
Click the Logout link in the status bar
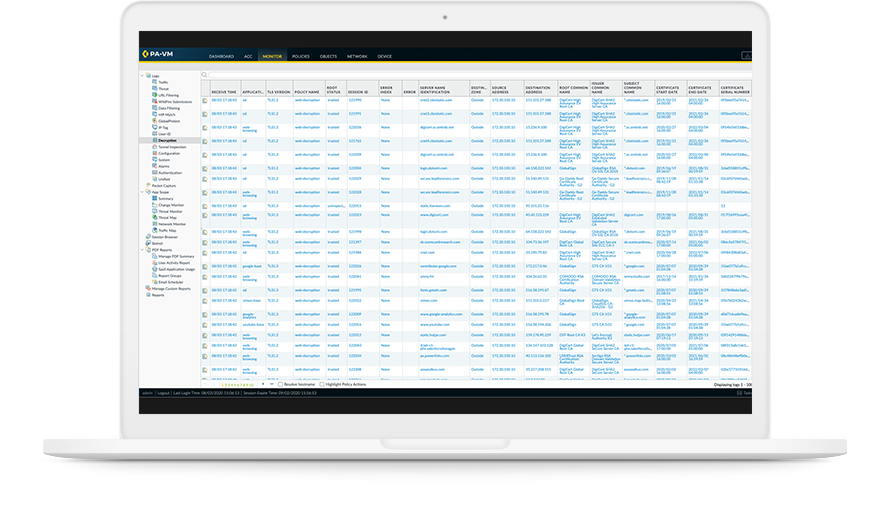[x=163, y=394]
